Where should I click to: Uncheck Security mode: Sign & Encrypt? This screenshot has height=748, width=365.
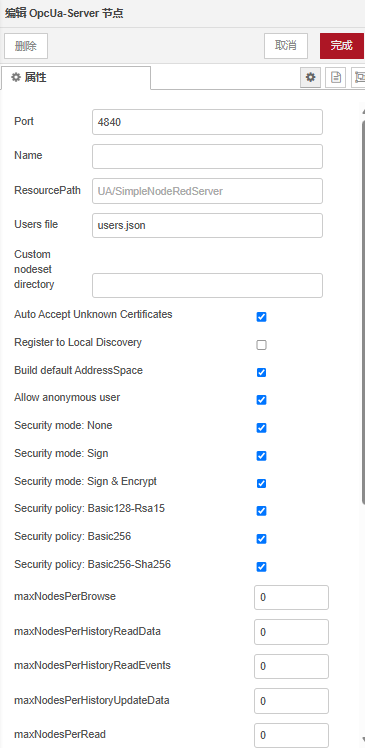click(261, 483)
